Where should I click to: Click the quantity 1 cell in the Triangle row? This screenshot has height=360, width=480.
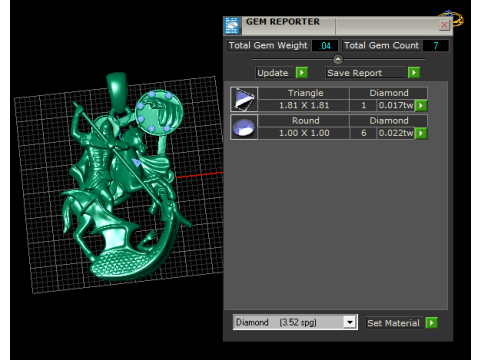pyautogui.click(x=363, y=105)
